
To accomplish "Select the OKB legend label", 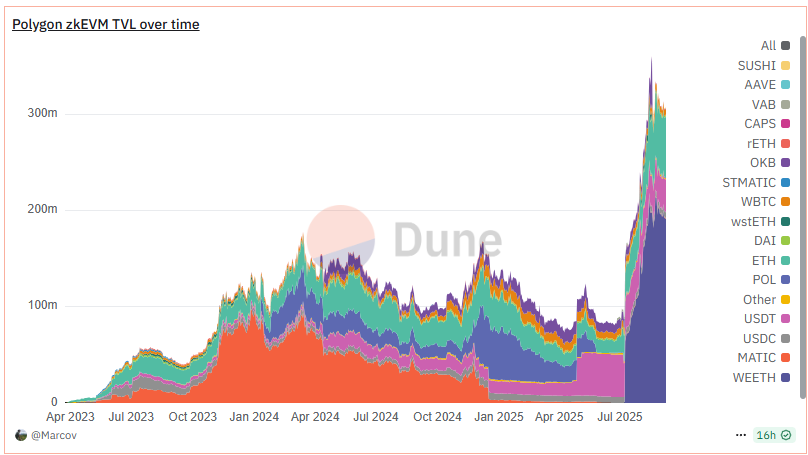I will point(763,162).
